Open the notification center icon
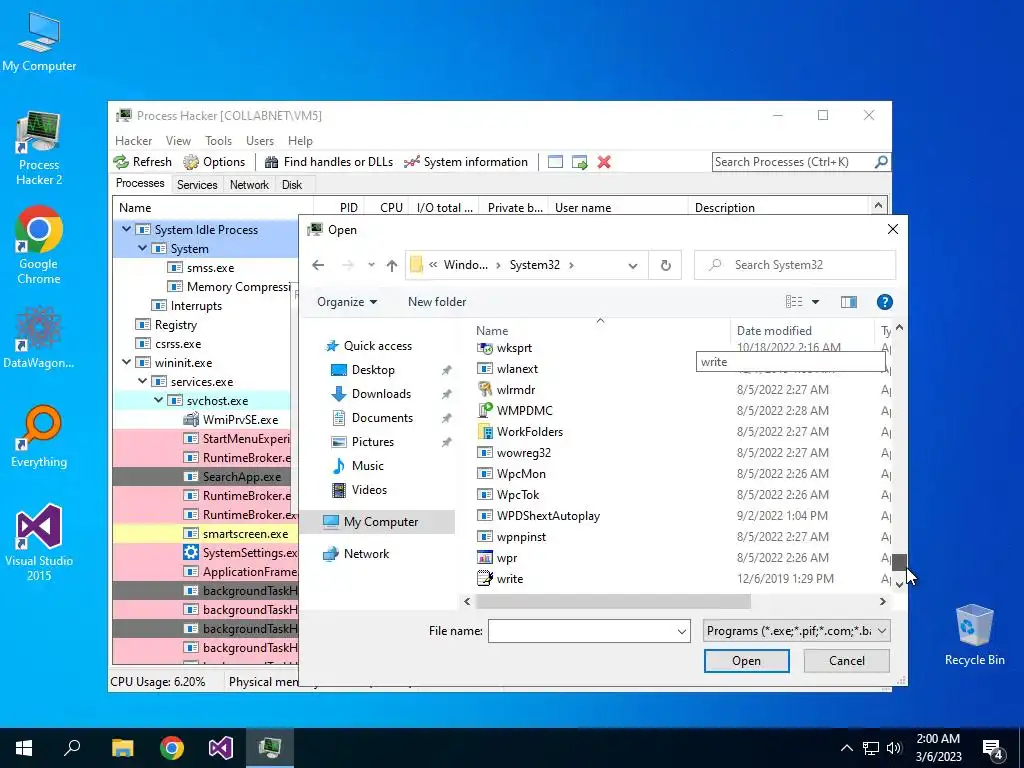This screenshot has width=1024, height=768. (993, 748)
